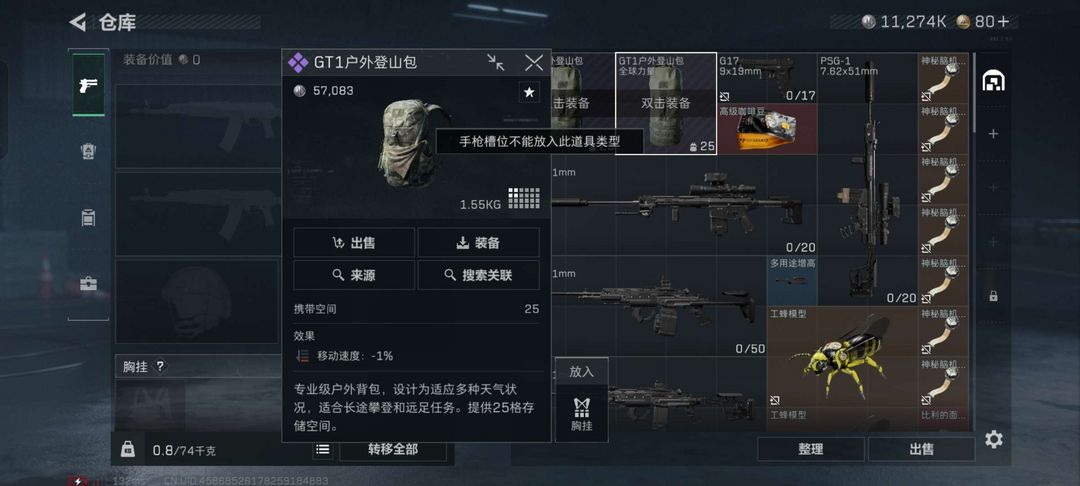
Task: Open the backpack sidebar category
Action: point(89,218)
